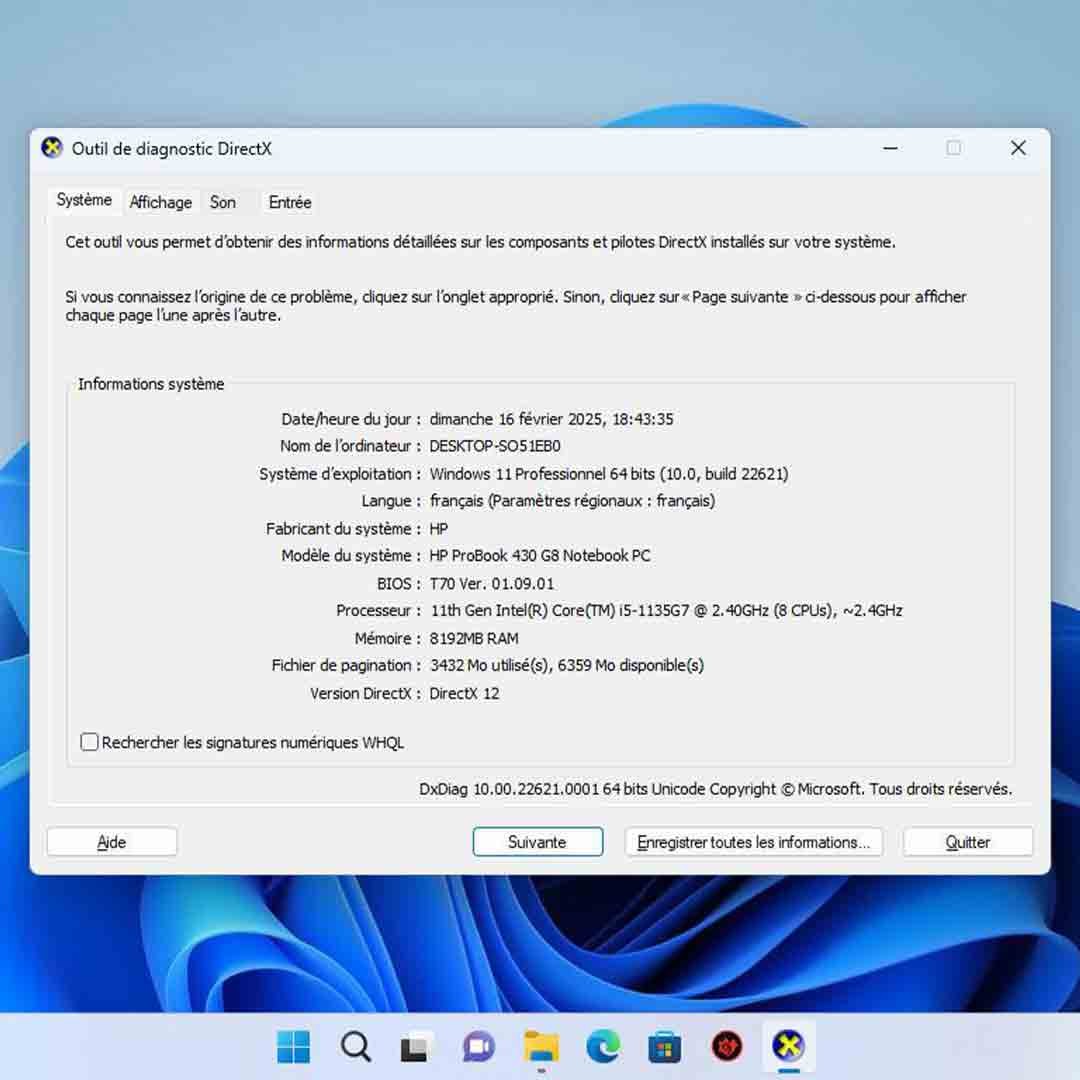
Task: Open the red round taskbar app
Action: click(727, 1047)
